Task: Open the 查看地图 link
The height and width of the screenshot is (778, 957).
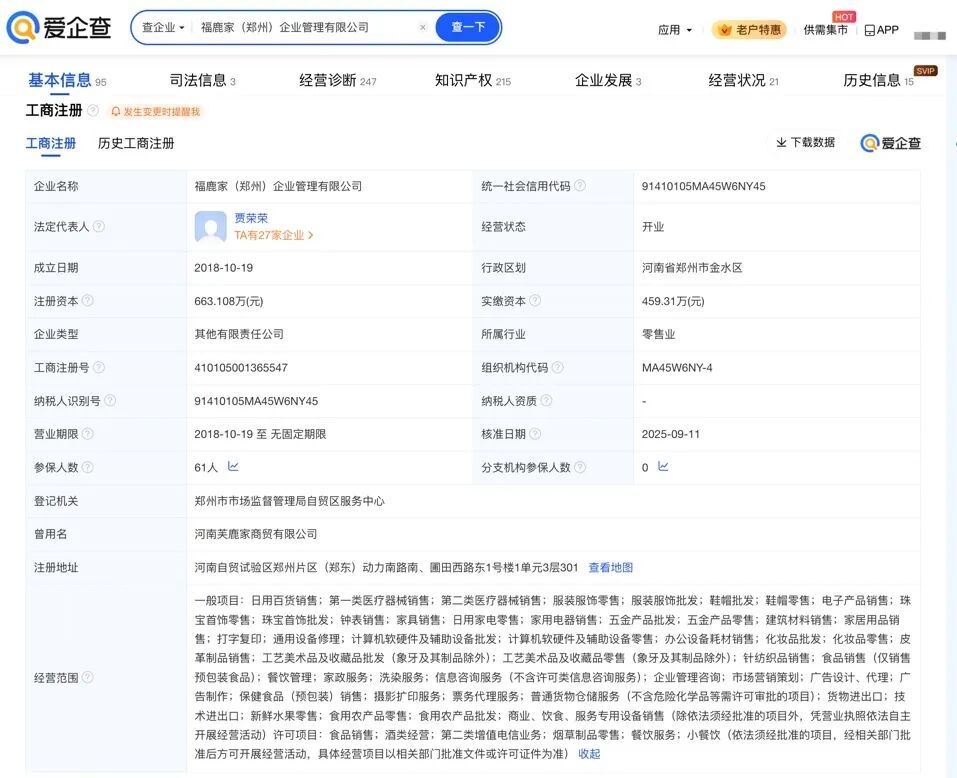Action: click(x=610, y=568)
